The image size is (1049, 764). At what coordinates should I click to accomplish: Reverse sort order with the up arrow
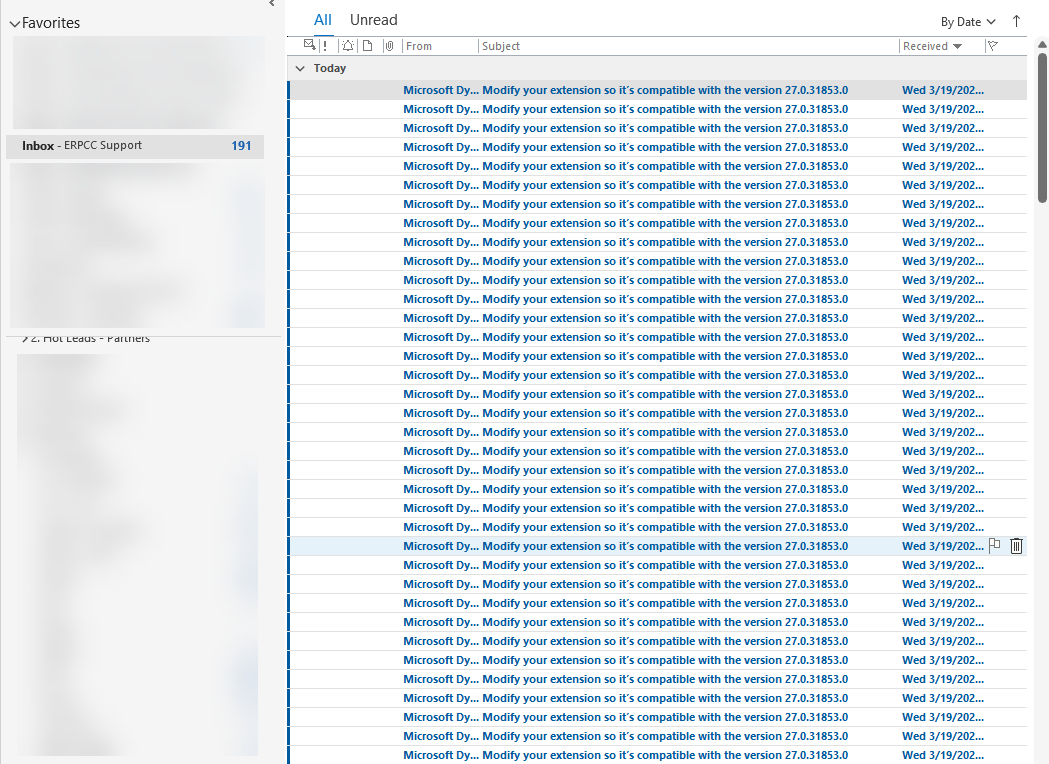click(1016, 21)
